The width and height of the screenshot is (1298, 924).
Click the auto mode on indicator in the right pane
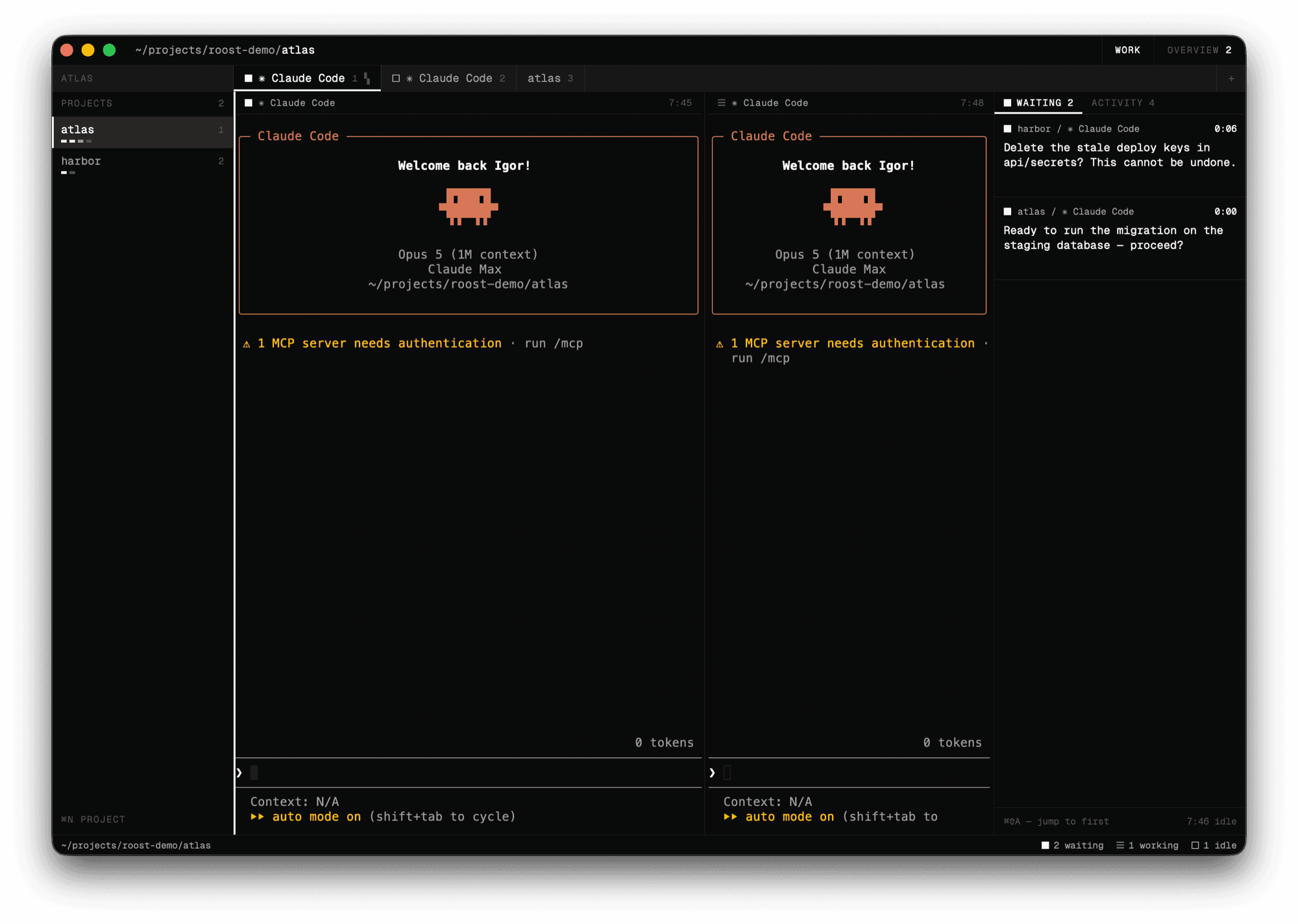(779, 816)
